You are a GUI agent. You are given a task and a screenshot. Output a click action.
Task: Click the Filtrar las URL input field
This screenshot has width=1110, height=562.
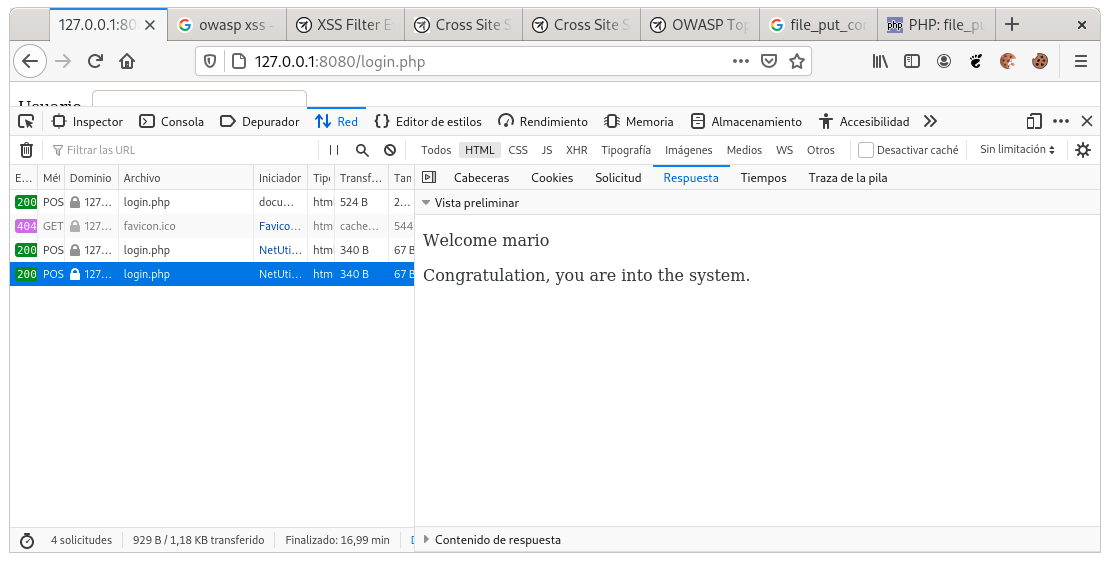pyautogui.click(x=180, y=150)
